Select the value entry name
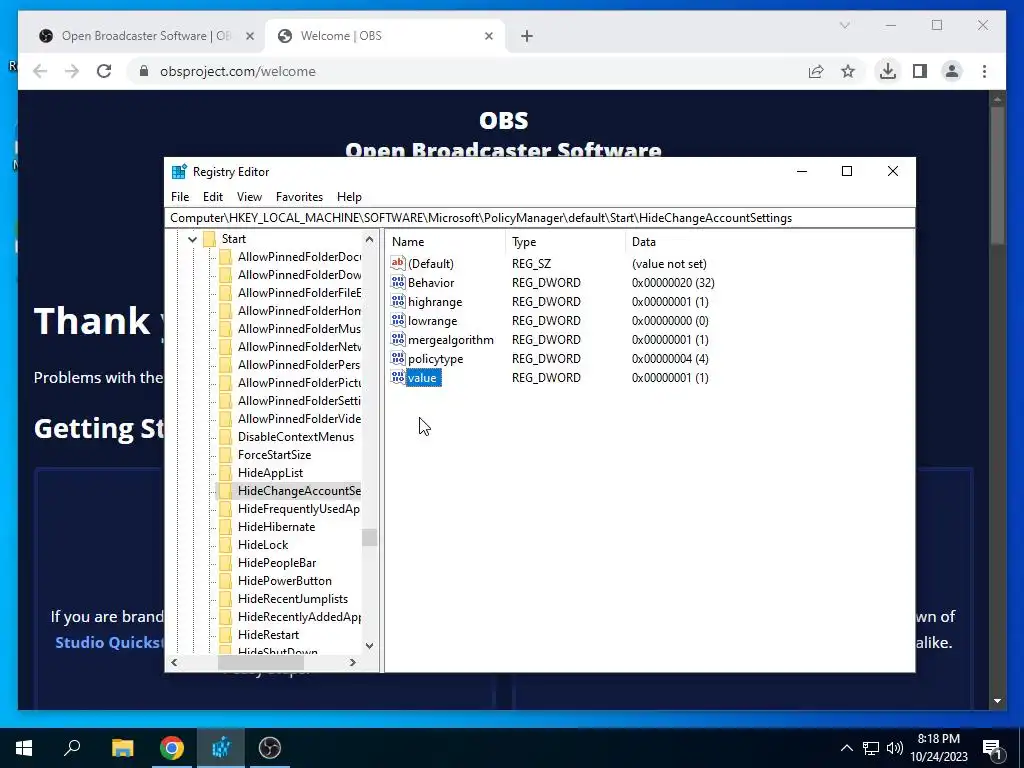Viewport: 1024px width, 768px height. pyautogui.click(x=423, y=377)
